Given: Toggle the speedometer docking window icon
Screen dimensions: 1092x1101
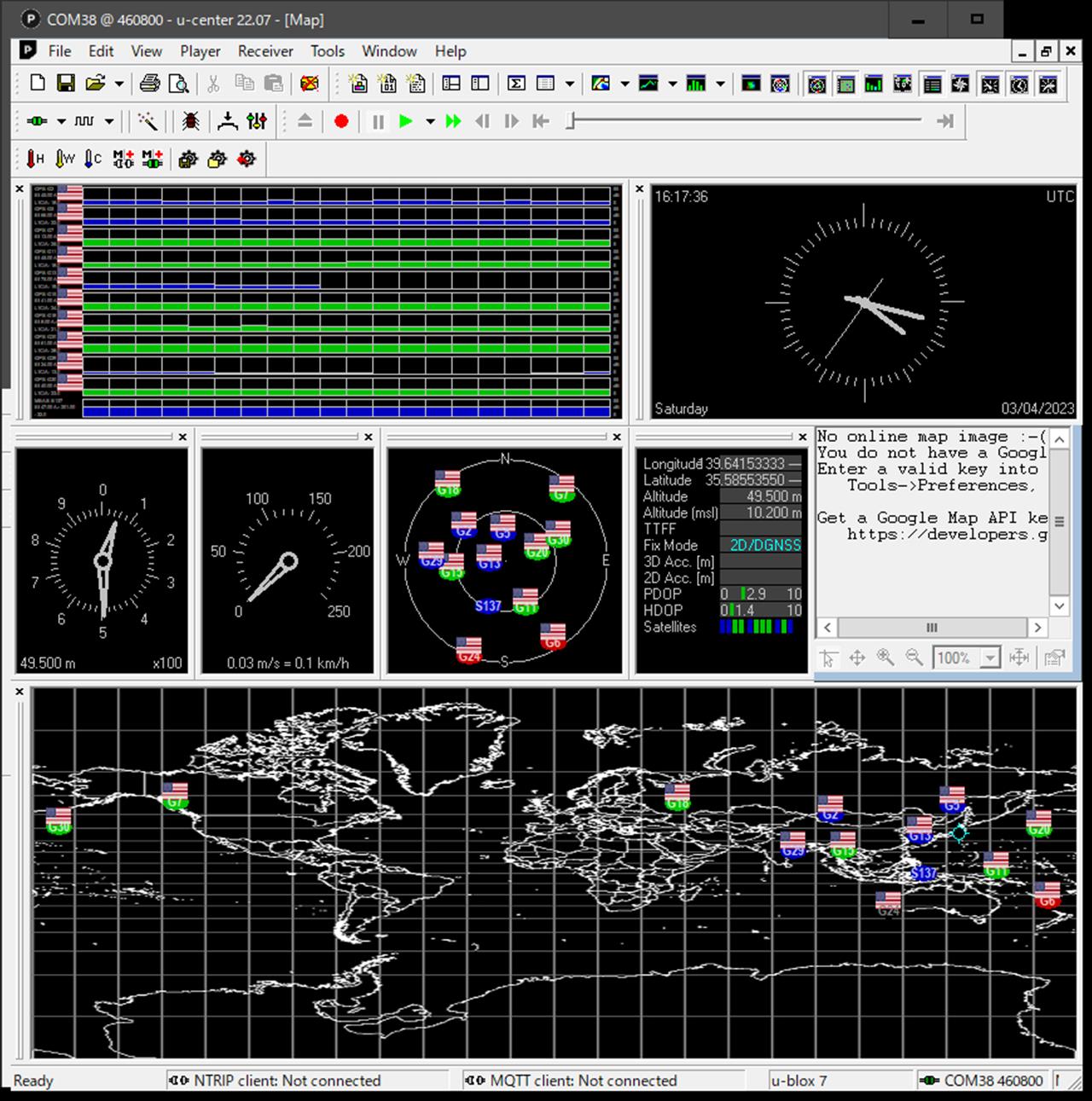Looking at the screenshot, I should [990, 84].
